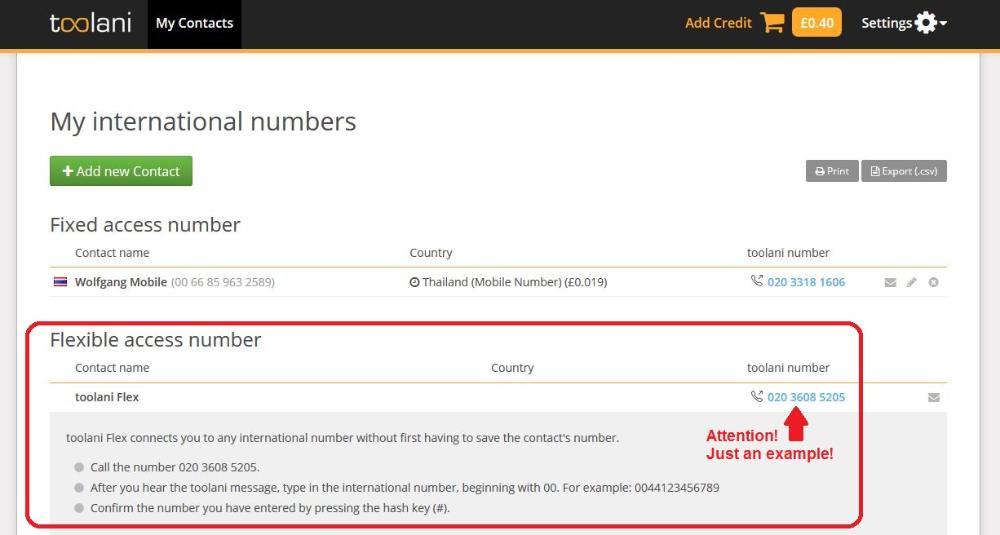The width and height of the screenshot is (1000, 535).
Task: Click the Add new Contact button
Action: [x=121, y=171]
